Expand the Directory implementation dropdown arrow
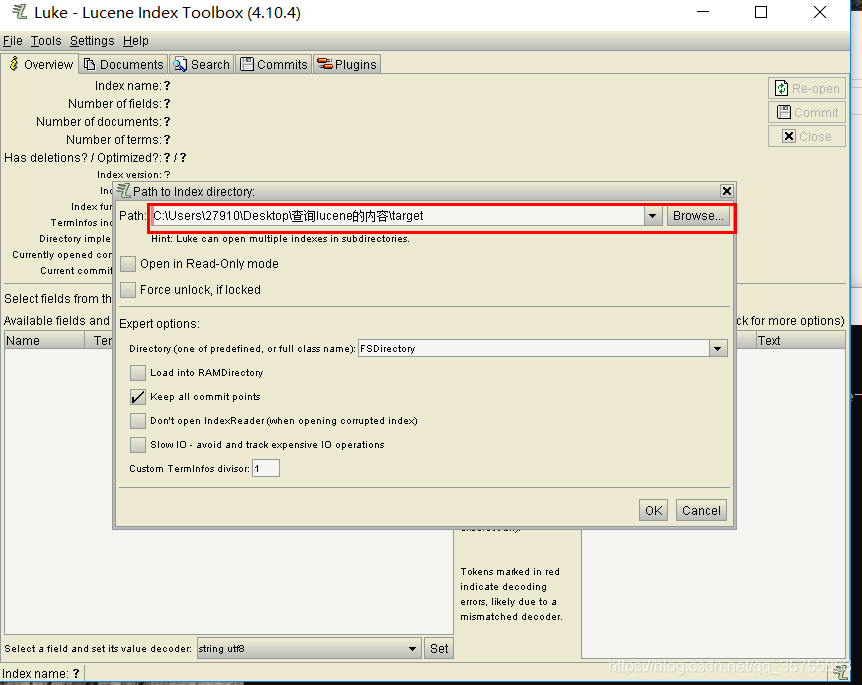The width and height of the screenshot is (862, 685). (x=717, y=349)
